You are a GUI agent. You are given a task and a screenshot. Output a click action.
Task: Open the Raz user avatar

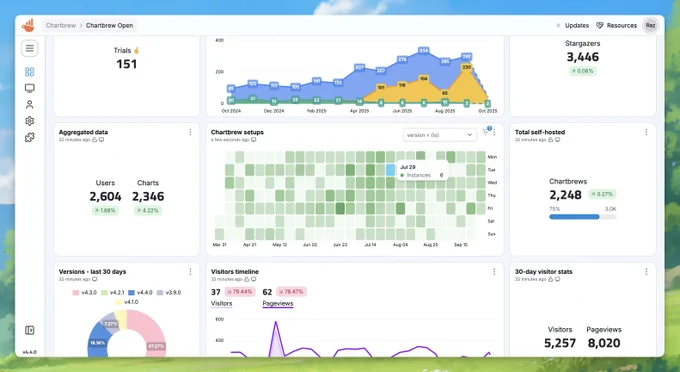coord(650,26)
